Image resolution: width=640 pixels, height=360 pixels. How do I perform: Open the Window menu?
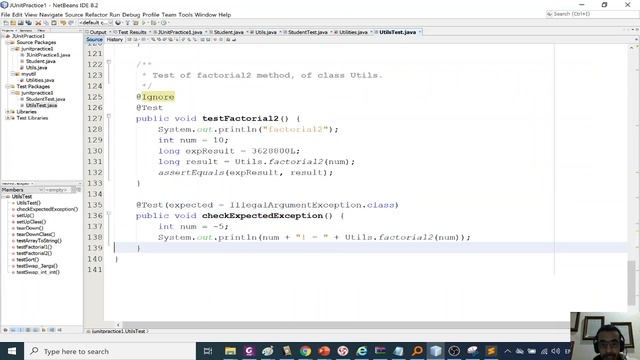pos(205,15)
